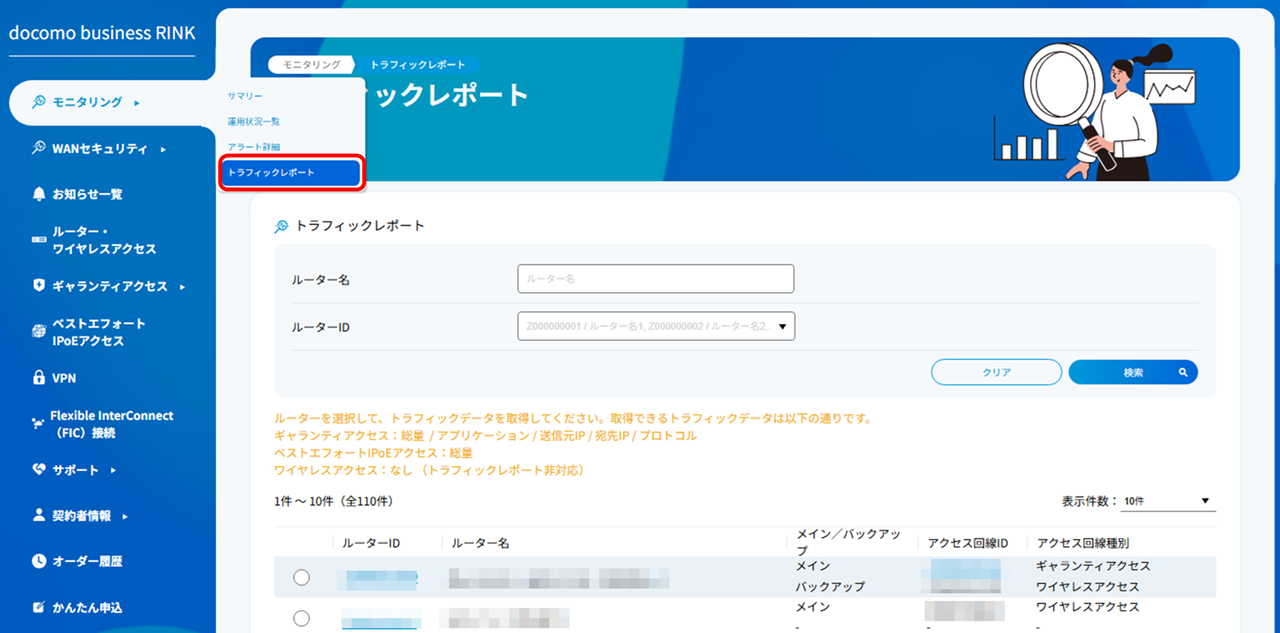Click the router icon for ルーター・ワイヤレスアクセス
The width and height of the screenshot is (1280, 633).
click(x=39, y=240)
